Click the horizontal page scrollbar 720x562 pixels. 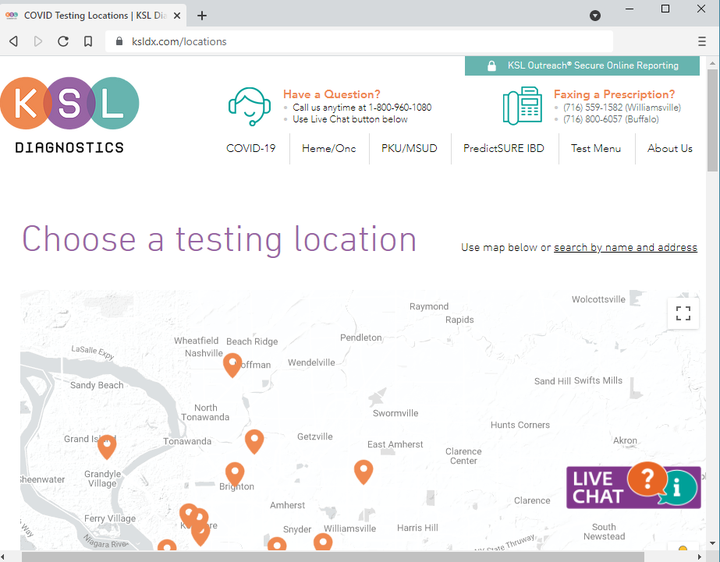tap(333, 557)
